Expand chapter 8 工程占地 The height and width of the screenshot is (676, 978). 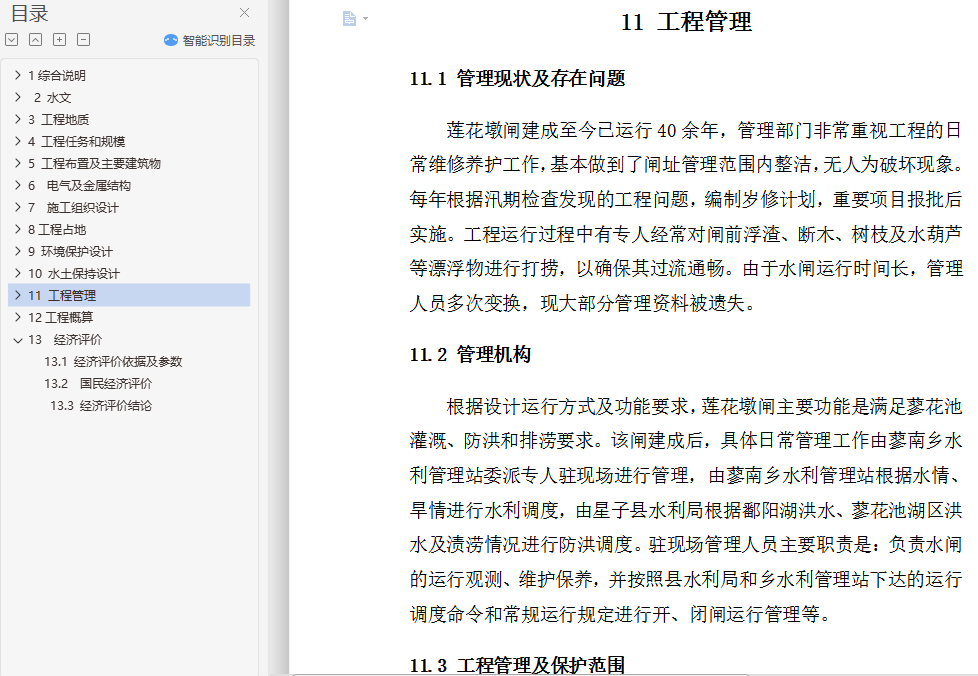(17, 229)
